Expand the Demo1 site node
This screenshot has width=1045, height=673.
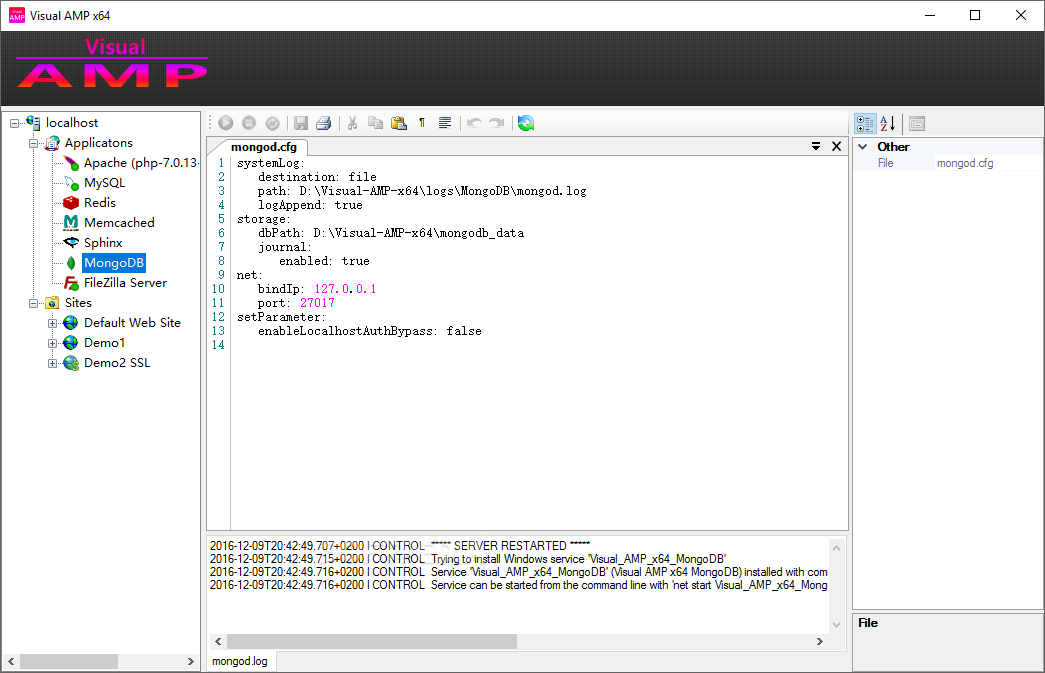click(53, 343)
